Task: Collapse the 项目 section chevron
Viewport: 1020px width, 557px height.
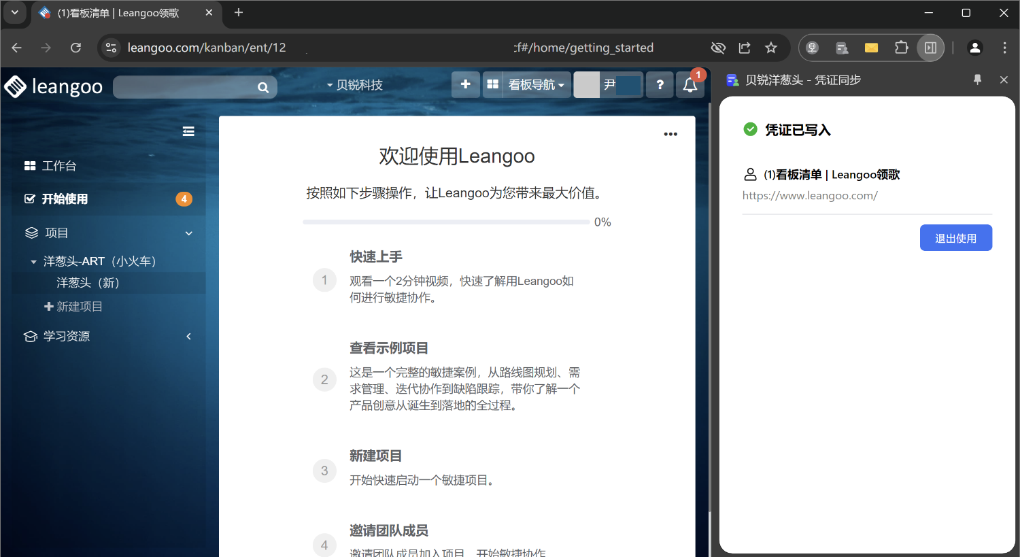Action: point(189,233)
